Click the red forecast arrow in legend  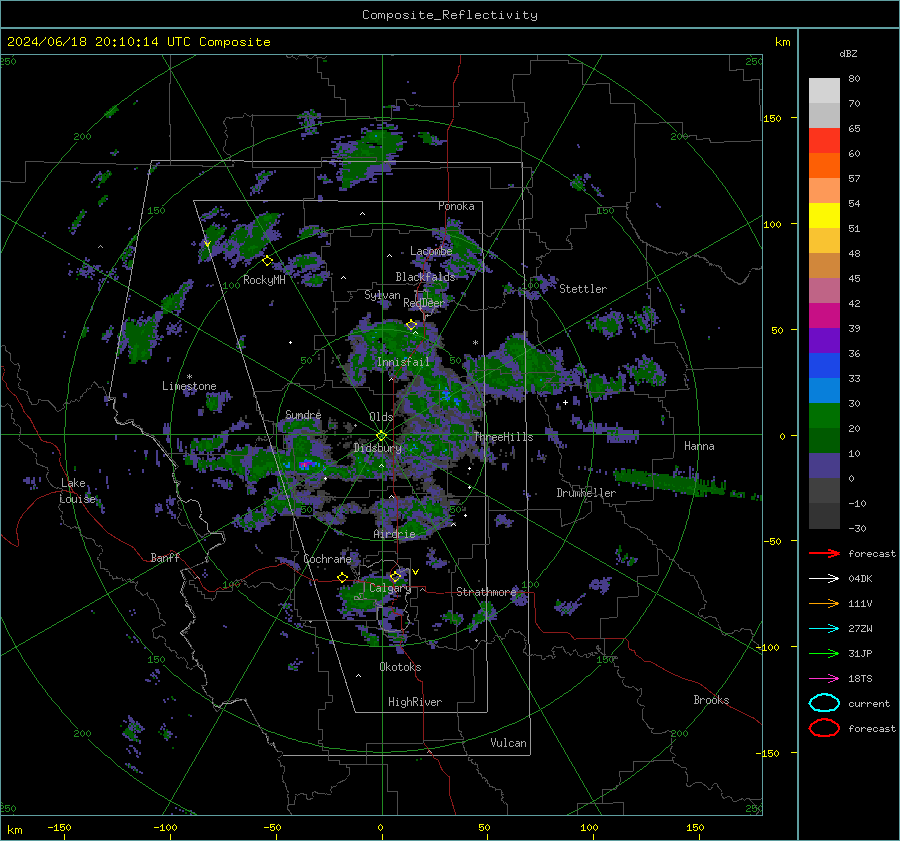[824, 553]
